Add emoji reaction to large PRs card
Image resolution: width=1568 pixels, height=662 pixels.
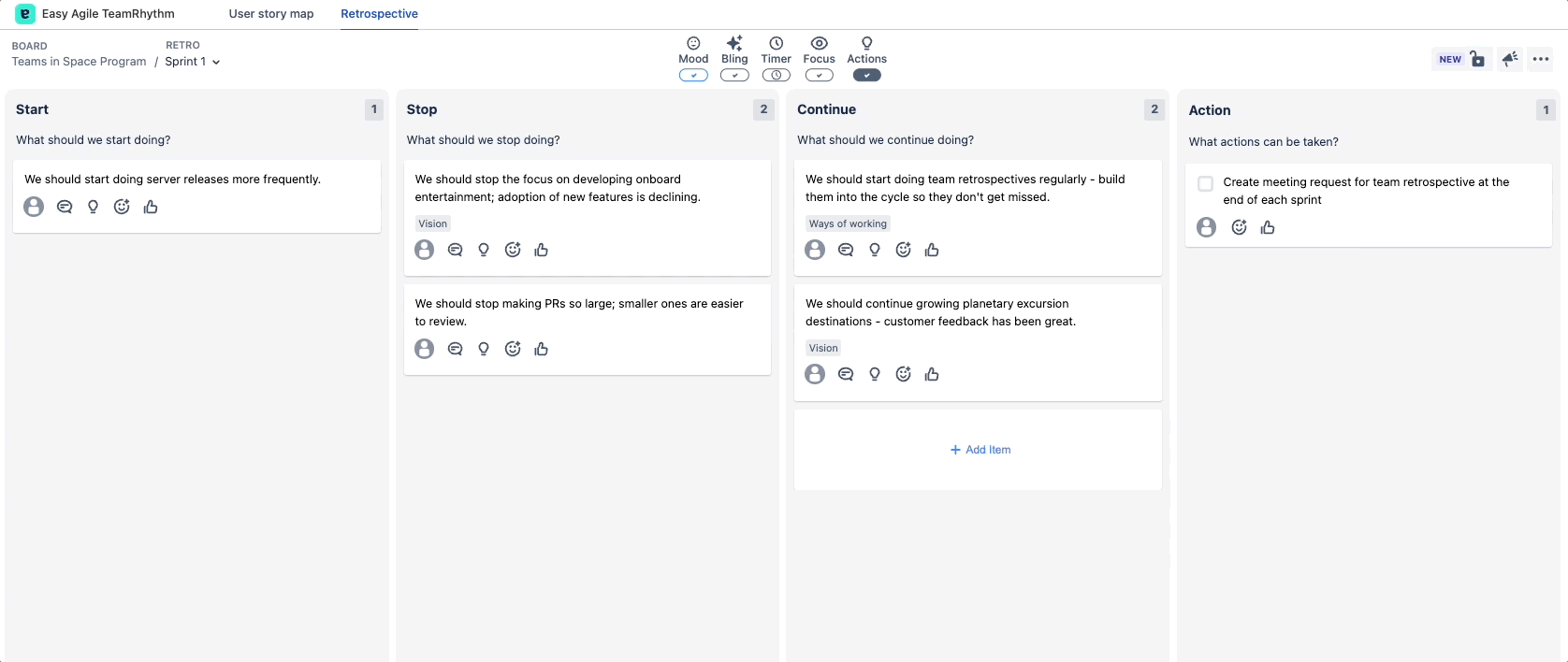tap(513, 349)
